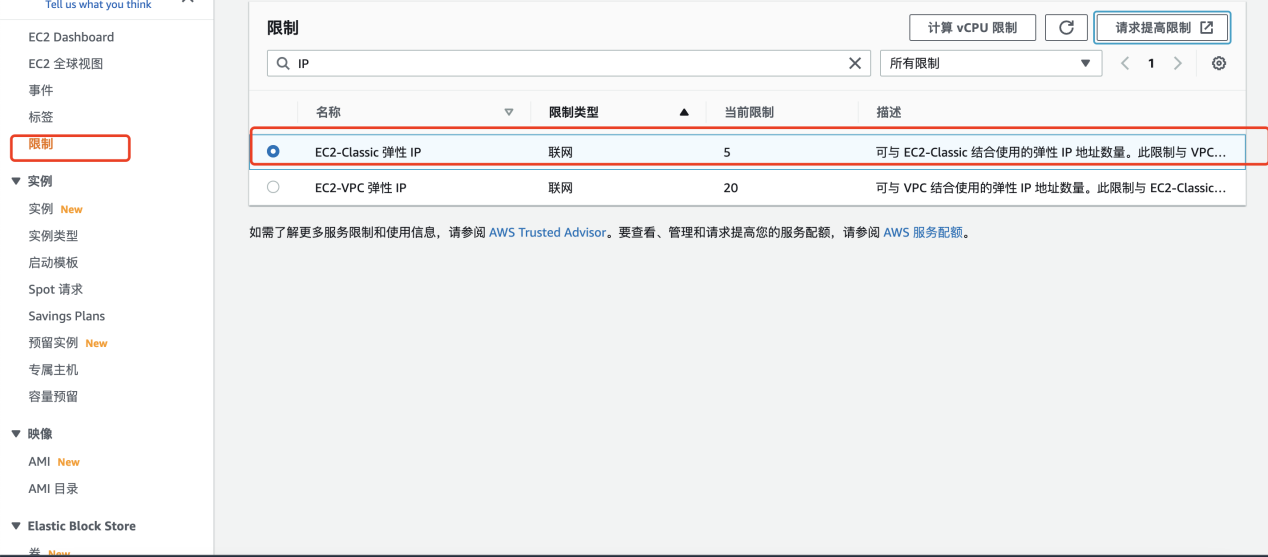1268x557 pixels.
Task: Collapse the 实例 sidebar section
Action: [x=15, y=181]
